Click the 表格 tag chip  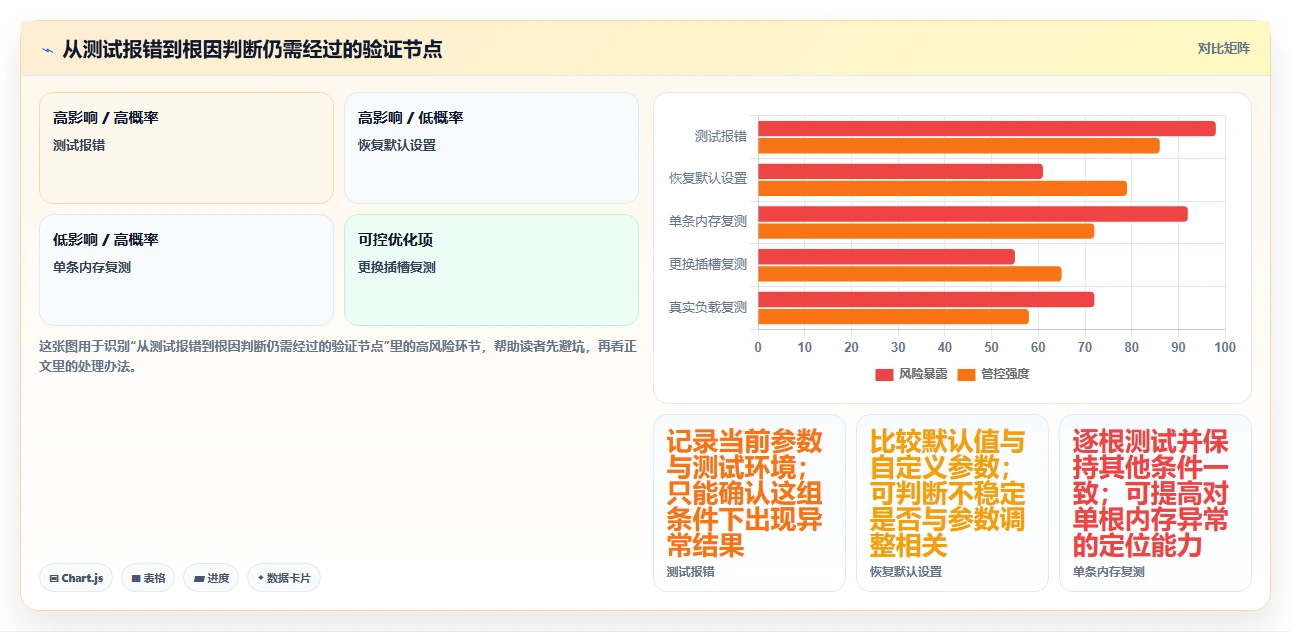[148, 578]
